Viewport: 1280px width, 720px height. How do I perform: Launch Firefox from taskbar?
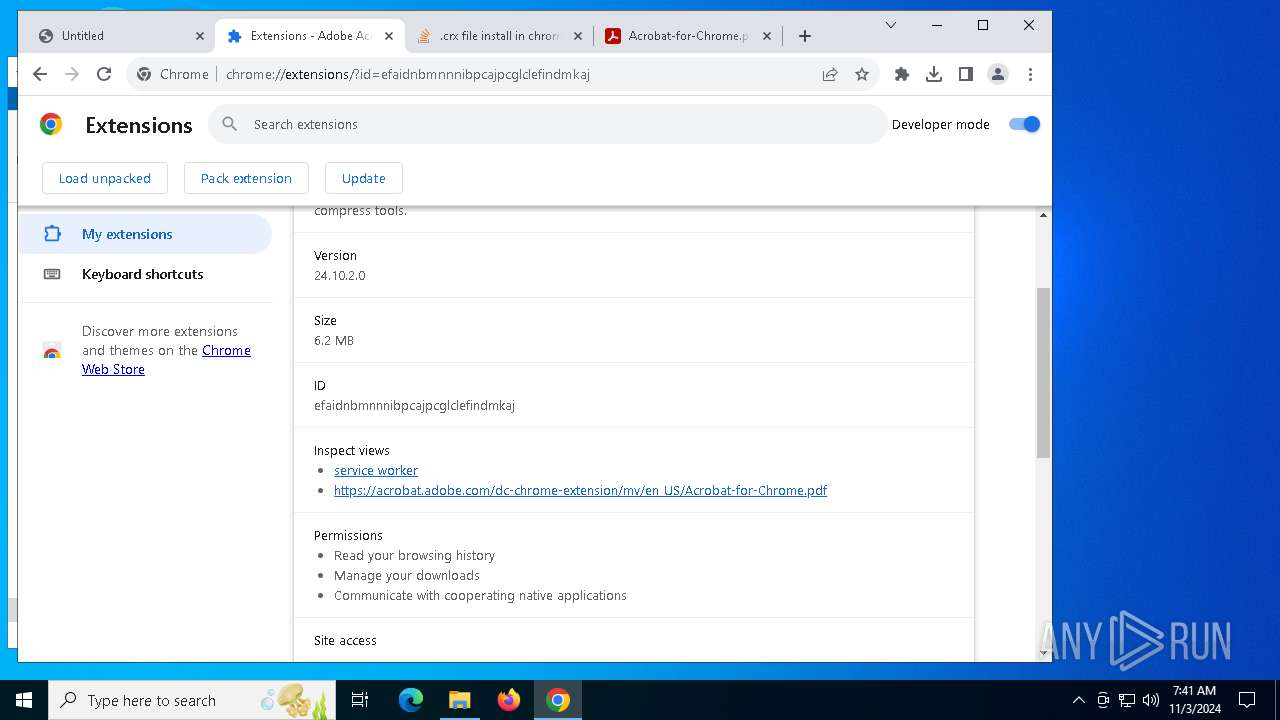pos(509,700)
